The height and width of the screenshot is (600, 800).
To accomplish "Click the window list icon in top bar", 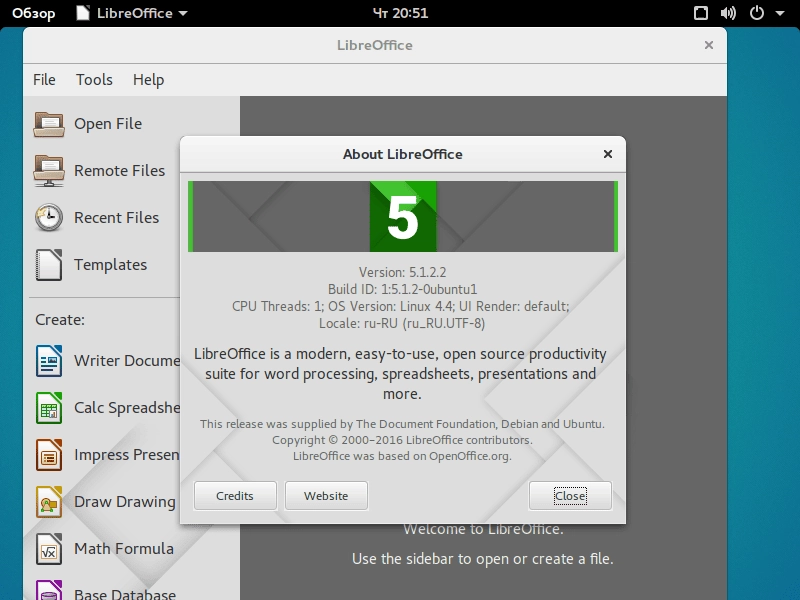I will pos(701,13).
